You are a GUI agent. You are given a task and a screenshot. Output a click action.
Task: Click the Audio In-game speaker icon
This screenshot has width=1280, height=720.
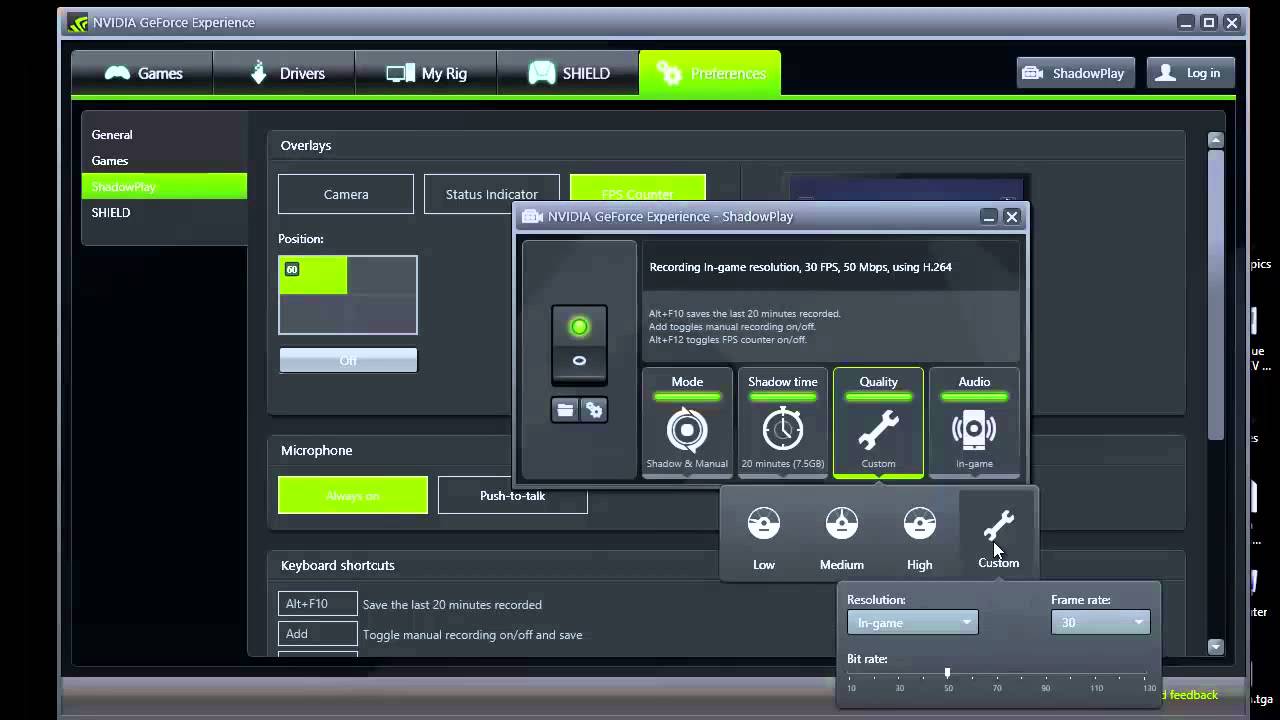tap(974, 430)
